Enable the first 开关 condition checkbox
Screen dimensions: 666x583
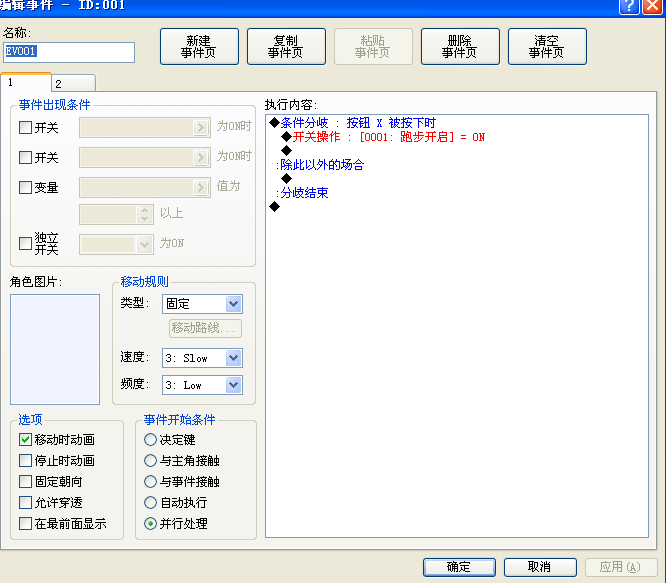tap(25, 127)
